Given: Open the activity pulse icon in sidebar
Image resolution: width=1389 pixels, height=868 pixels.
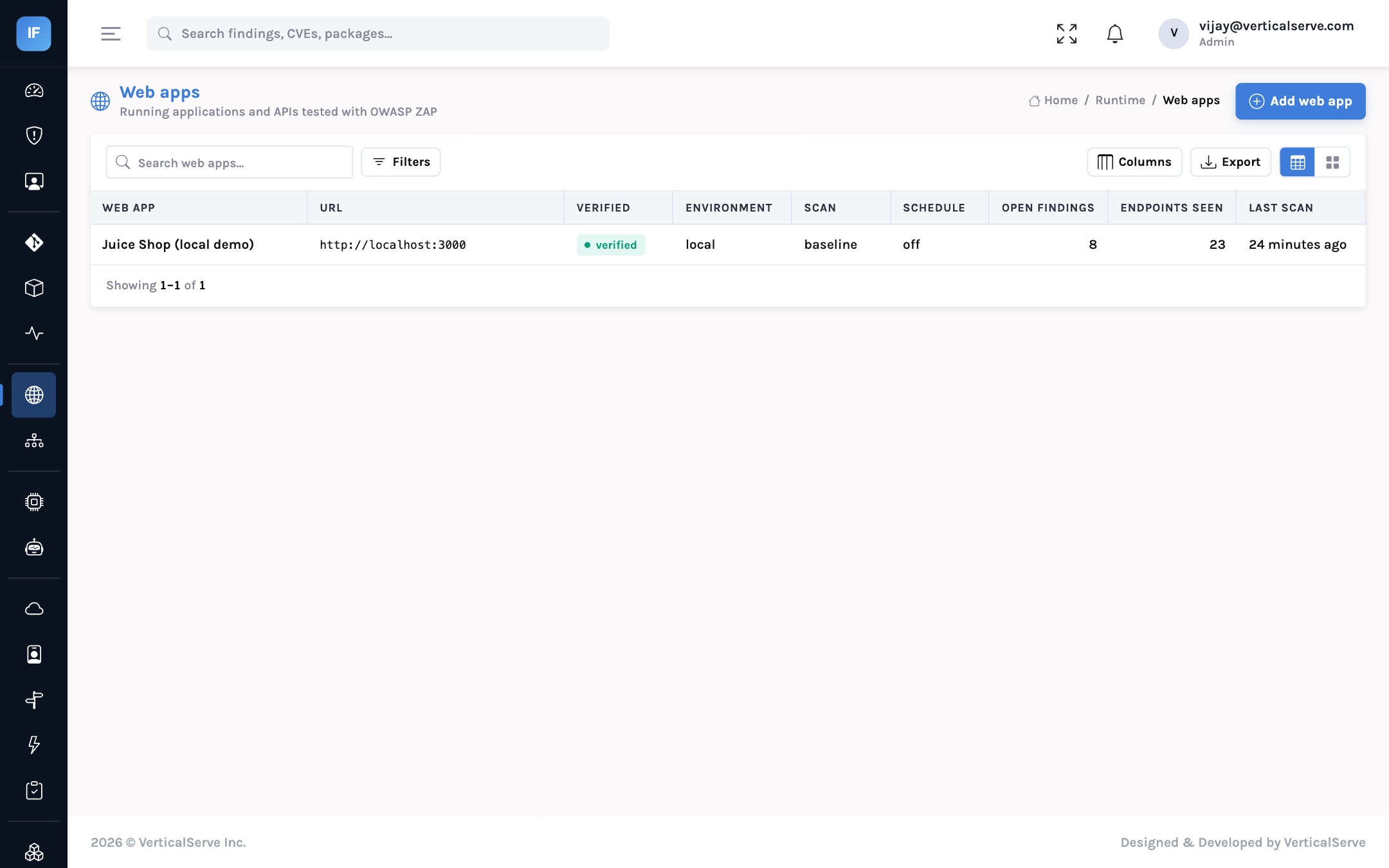Looking at the screenshot, I should click(x=34, y=333).
